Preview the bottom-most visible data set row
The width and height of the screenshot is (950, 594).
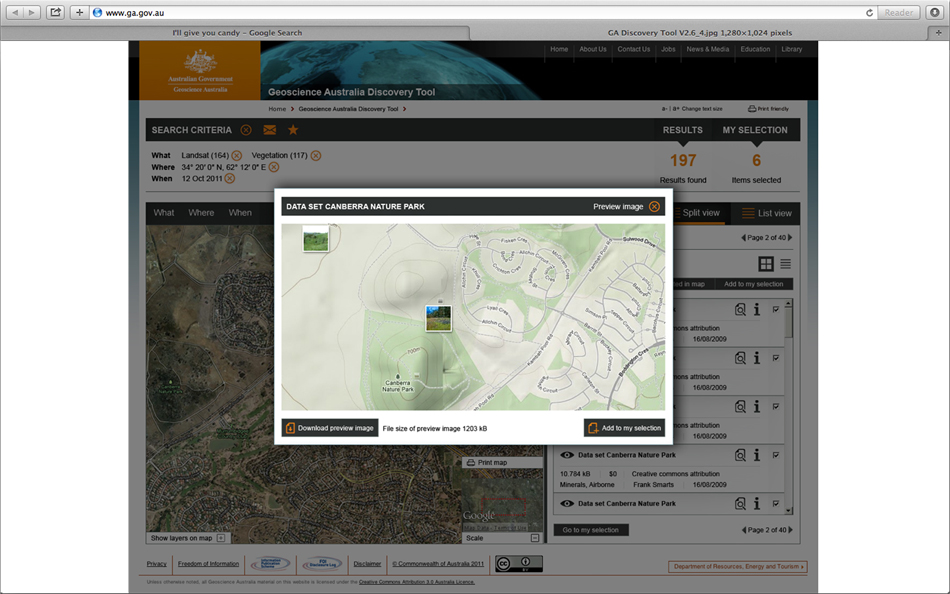740,504
